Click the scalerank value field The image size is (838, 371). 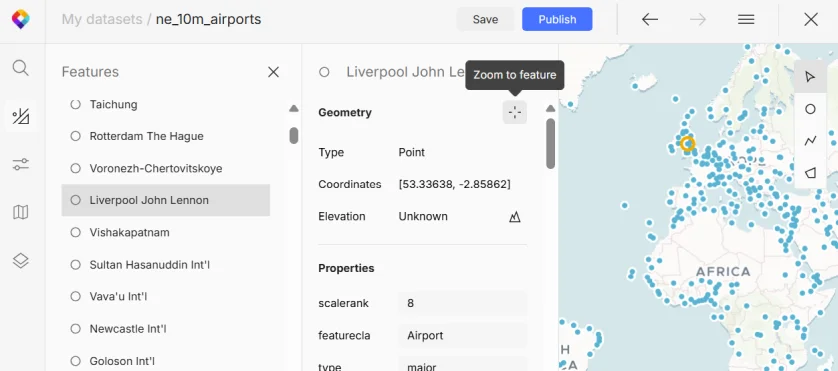click(462, 303)
